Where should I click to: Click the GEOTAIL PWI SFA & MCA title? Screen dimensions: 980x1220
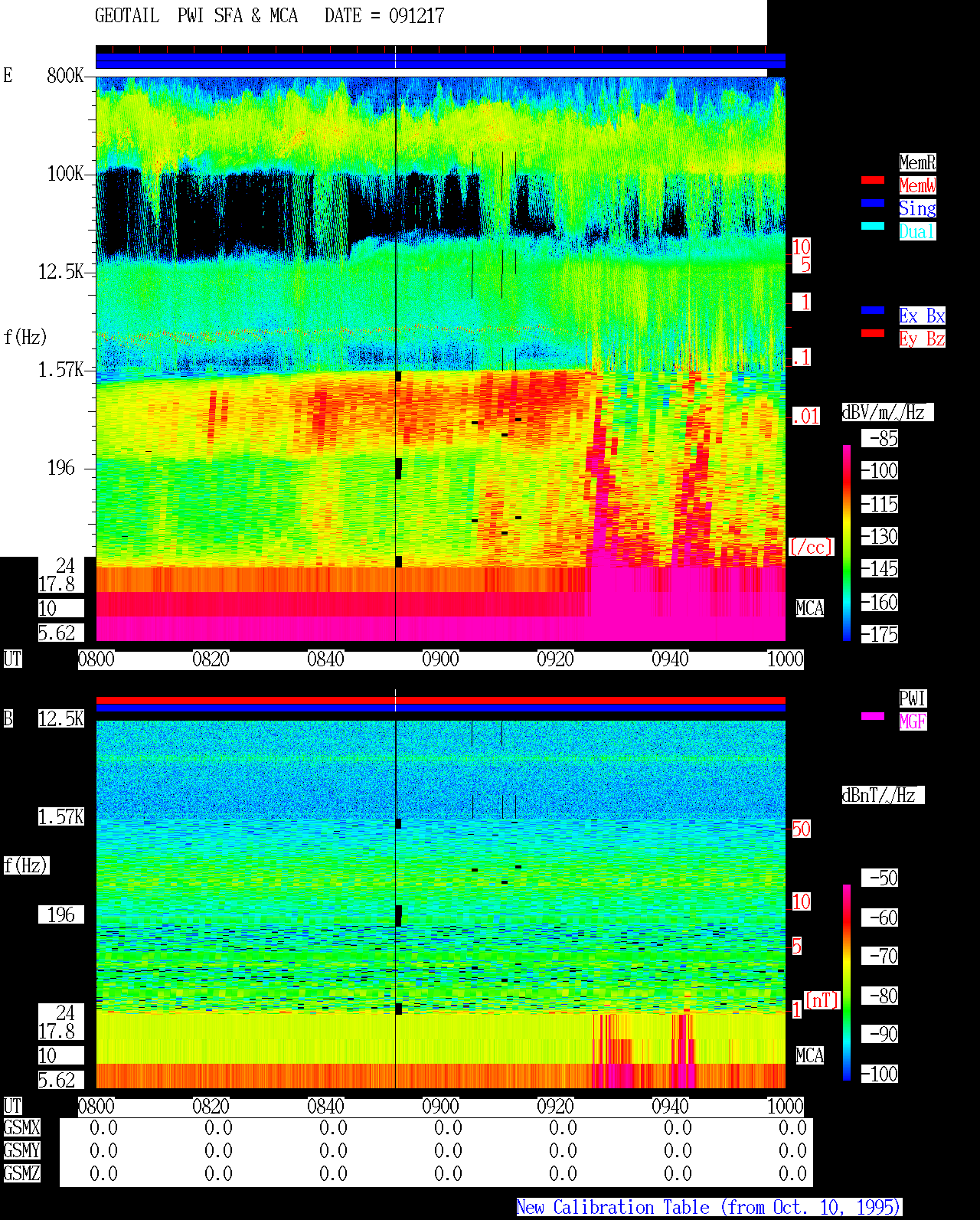coord(196,16)
